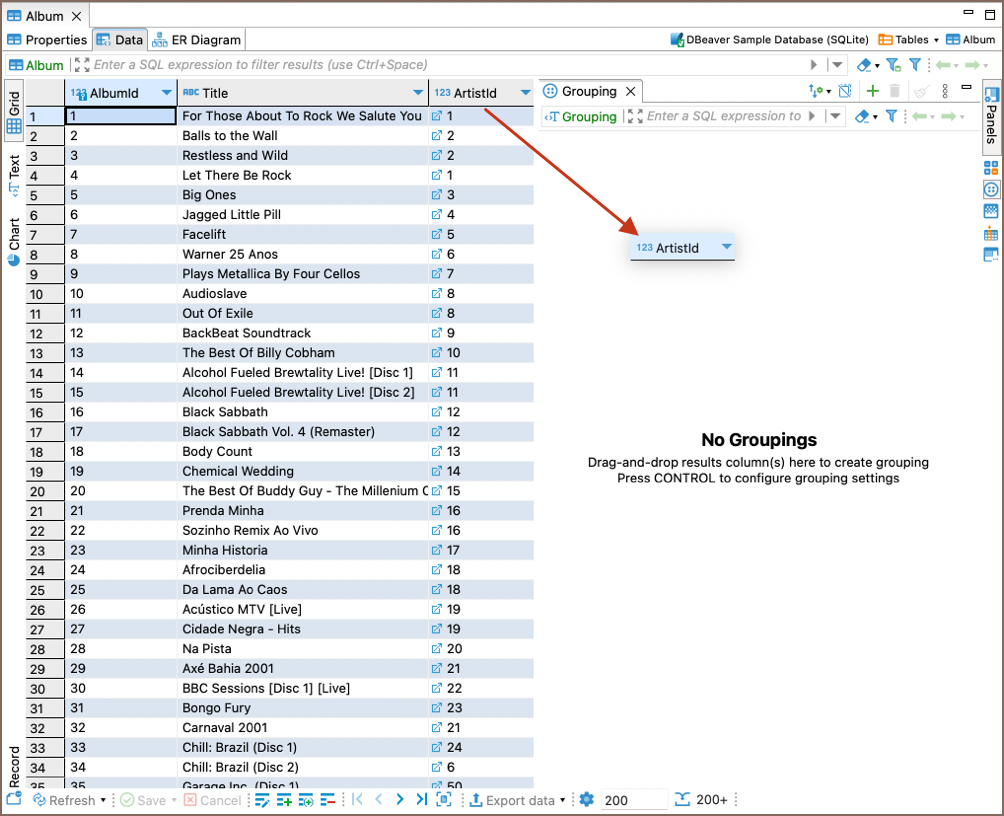Switch to the ER Diagram tab
This screenshot has height=816, width=1004.
click(196, 40)
